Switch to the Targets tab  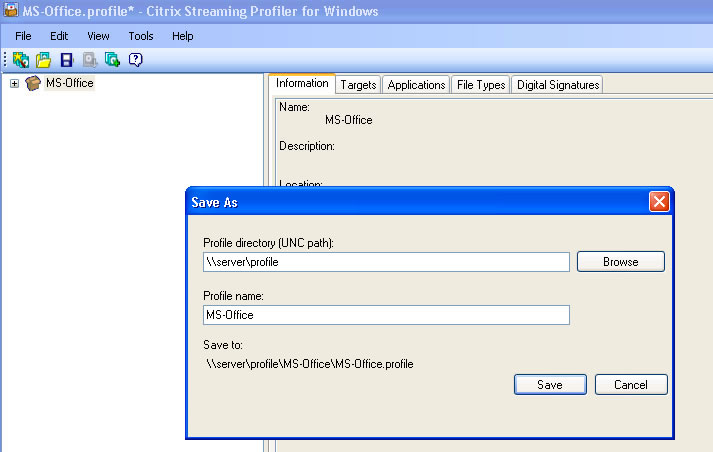click(358, 85)
